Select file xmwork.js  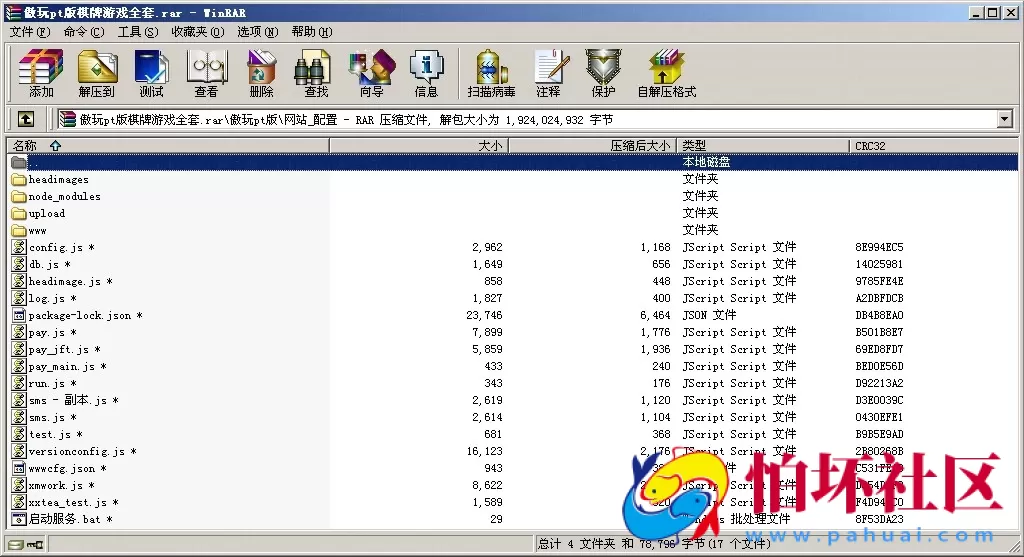pyautogui.click(x=56, y=485)
